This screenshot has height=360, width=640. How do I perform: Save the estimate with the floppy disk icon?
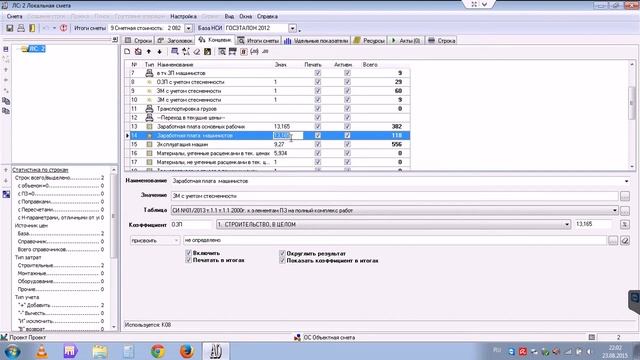tap(10, 28)
